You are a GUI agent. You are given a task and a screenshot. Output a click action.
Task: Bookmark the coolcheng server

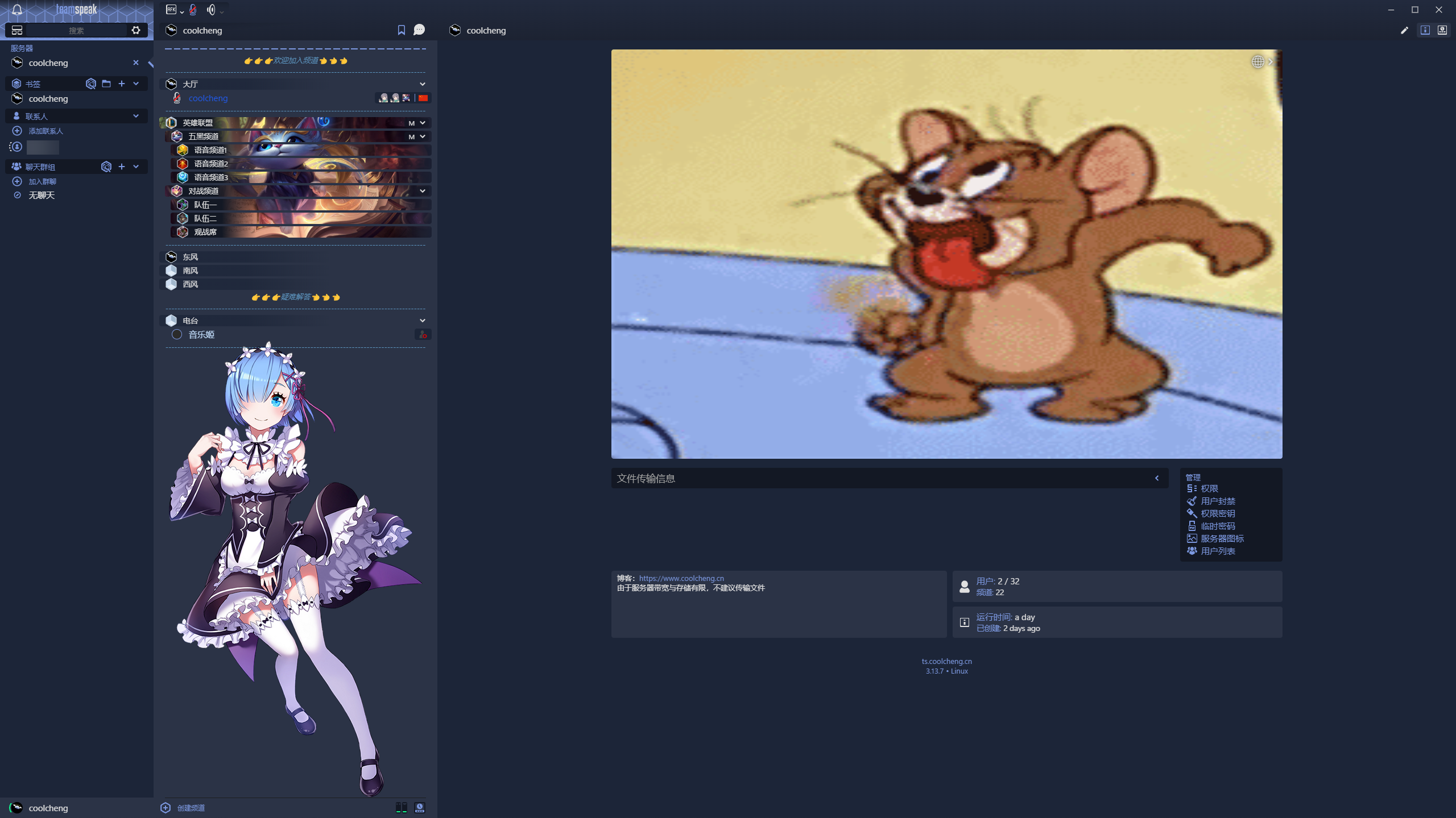coord(402,30)
